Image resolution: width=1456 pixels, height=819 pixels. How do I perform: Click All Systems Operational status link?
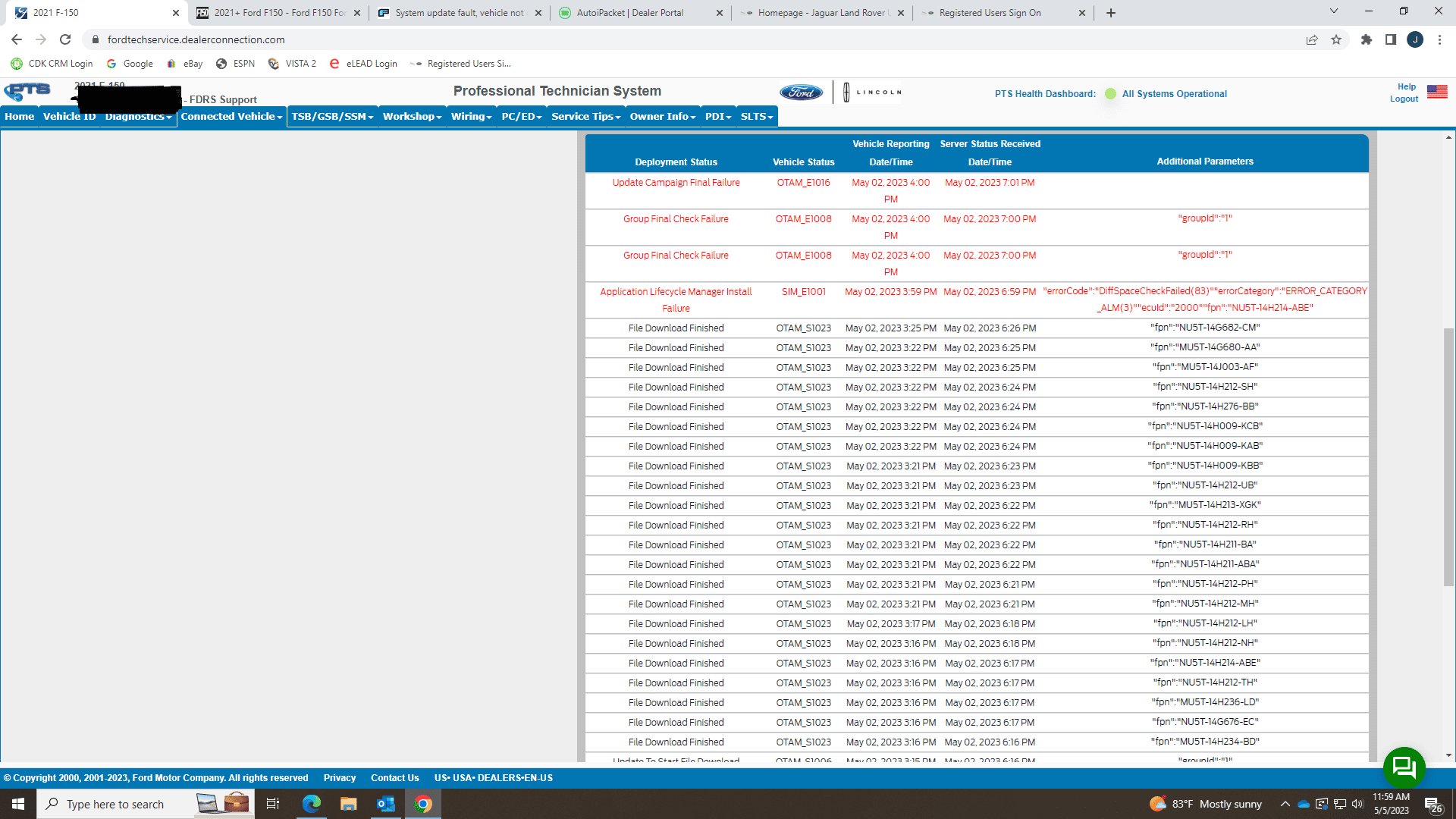coord(1174,94)
